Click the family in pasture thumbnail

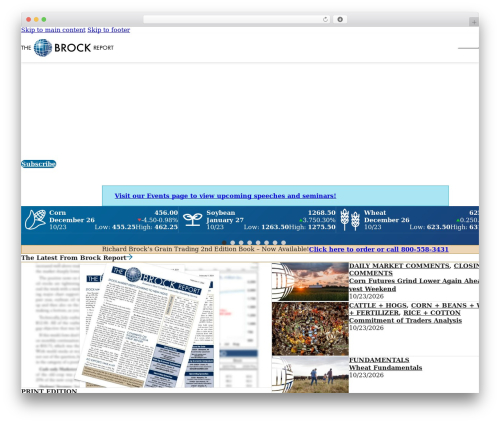(310, 375)
